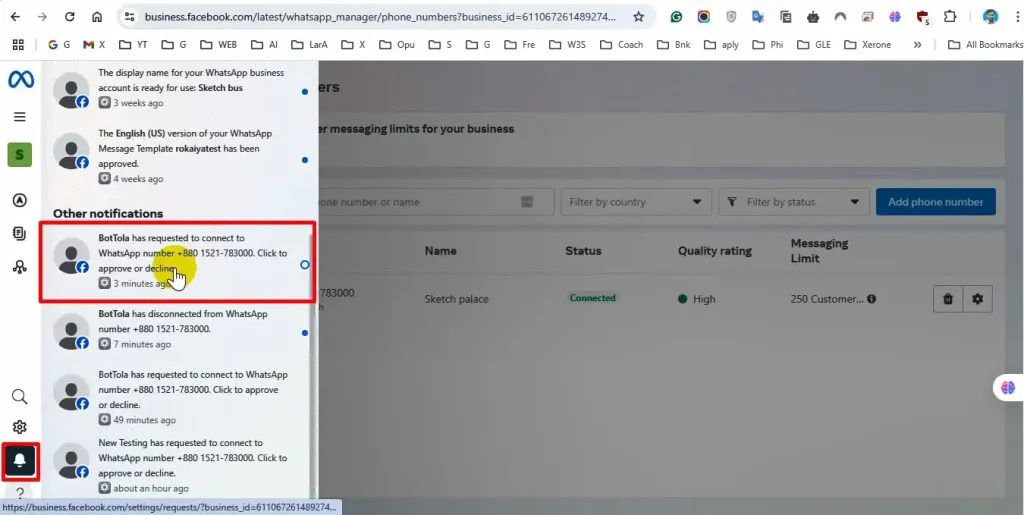Image resolution: width=1024 pixels, height=515 pixels.
Task: Open phone number settings gear icon
Action: coord(977,298)
